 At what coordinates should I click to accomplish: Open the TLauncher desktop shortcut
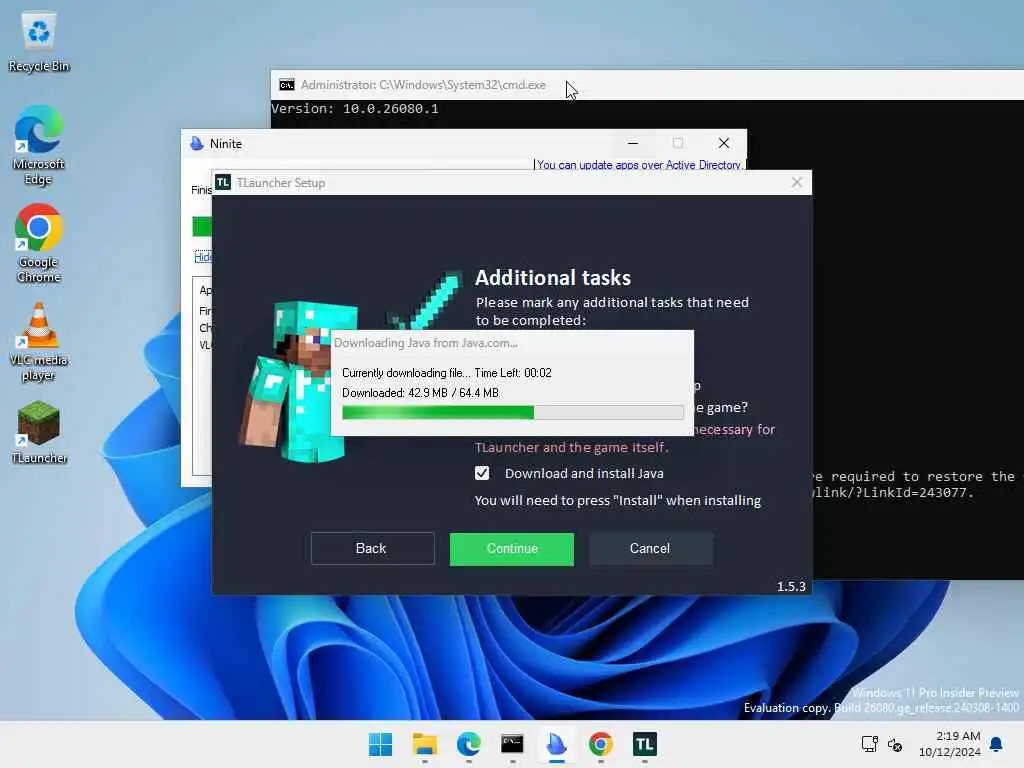pyautogui.click(x=39, y=432)
